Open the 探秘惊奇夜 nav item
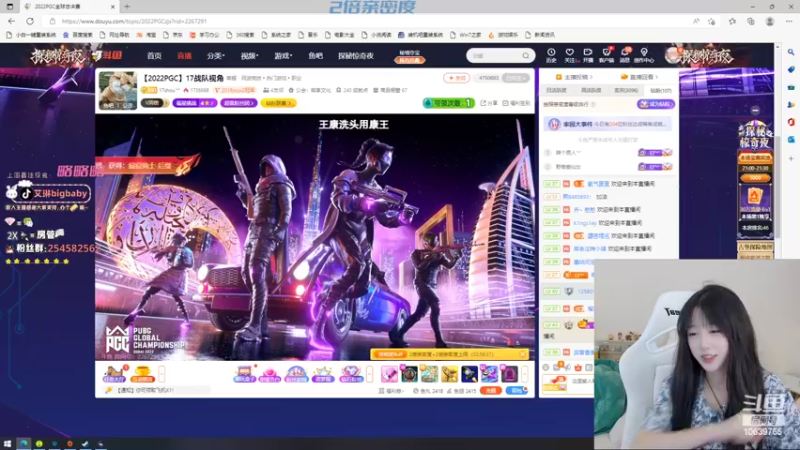This screenshot has height=450, width=800. pyautogui.click(x=356, y=56)
